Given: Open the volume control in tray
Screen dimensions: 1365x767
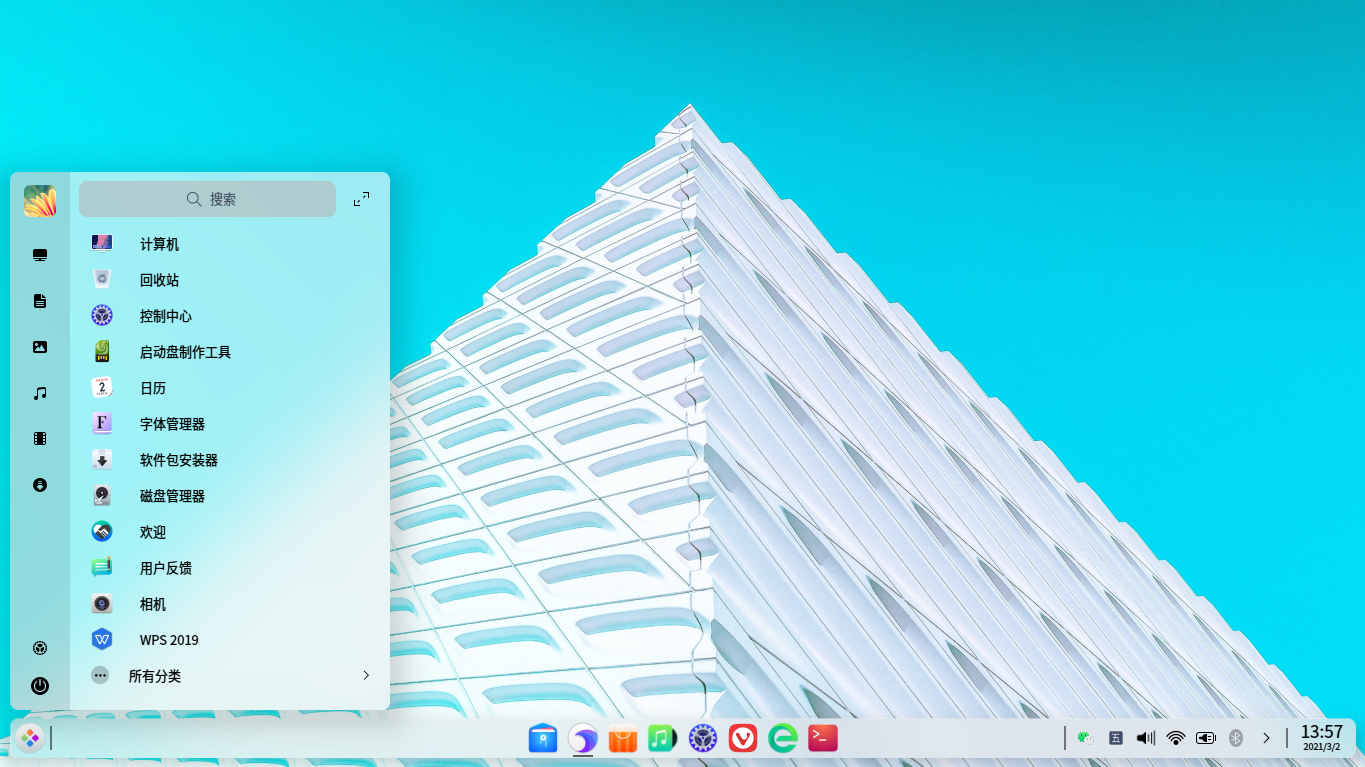Looking at the screenshot, I should pos(1146,738).
